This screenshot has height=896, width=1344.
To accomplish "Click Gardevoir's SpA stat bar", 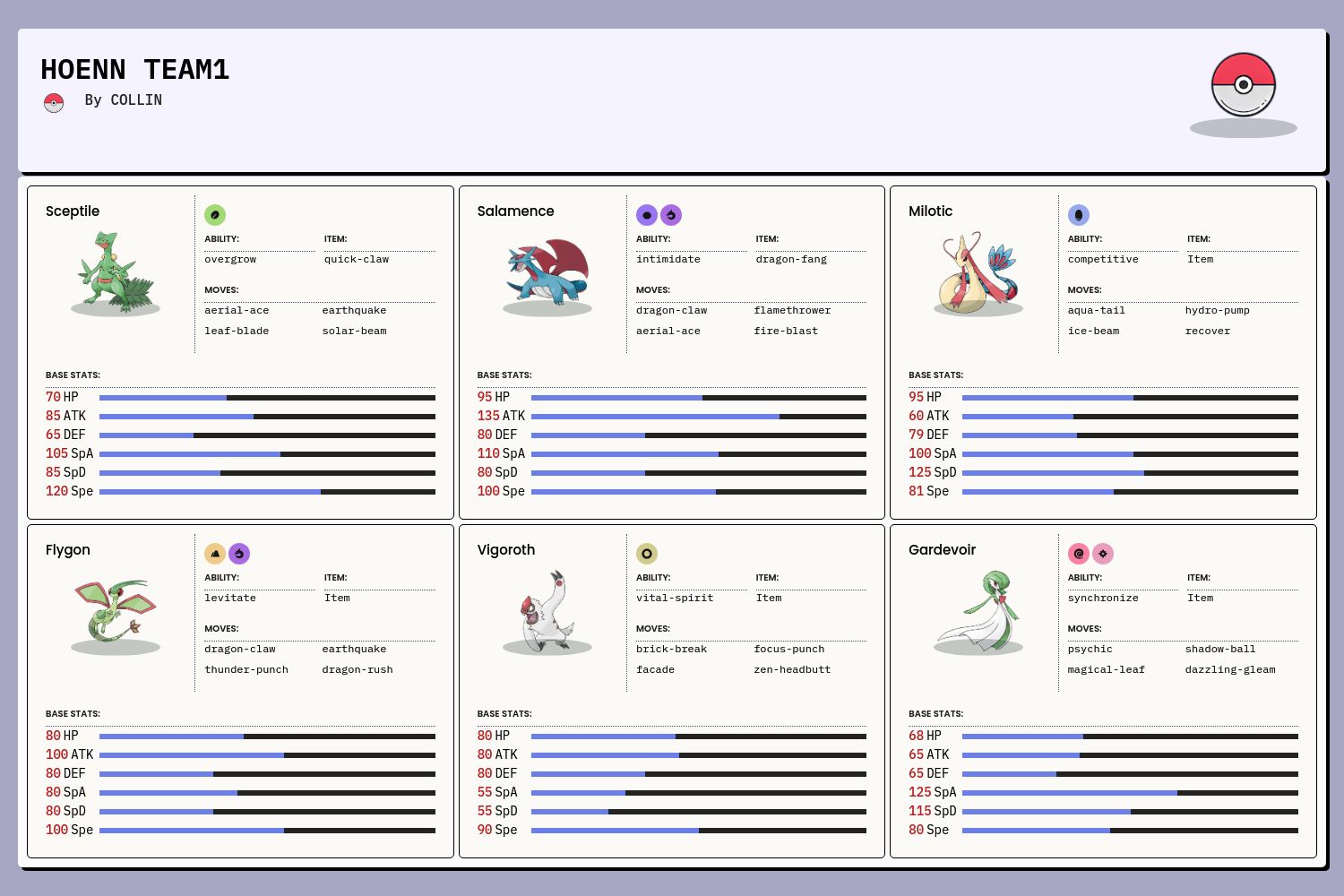I will (x=1129, y=793).
